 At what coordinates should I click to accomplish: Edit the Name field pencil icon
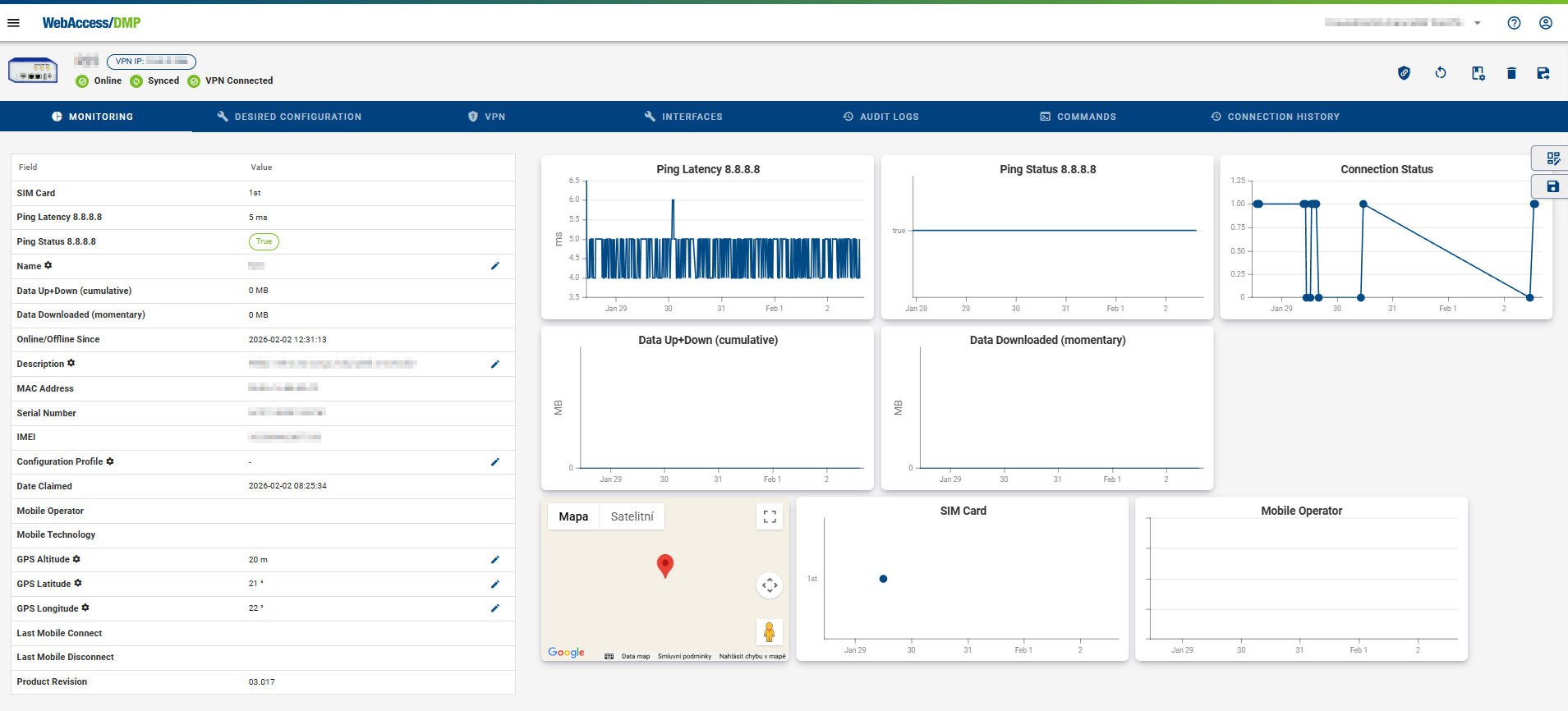(495, 266)
